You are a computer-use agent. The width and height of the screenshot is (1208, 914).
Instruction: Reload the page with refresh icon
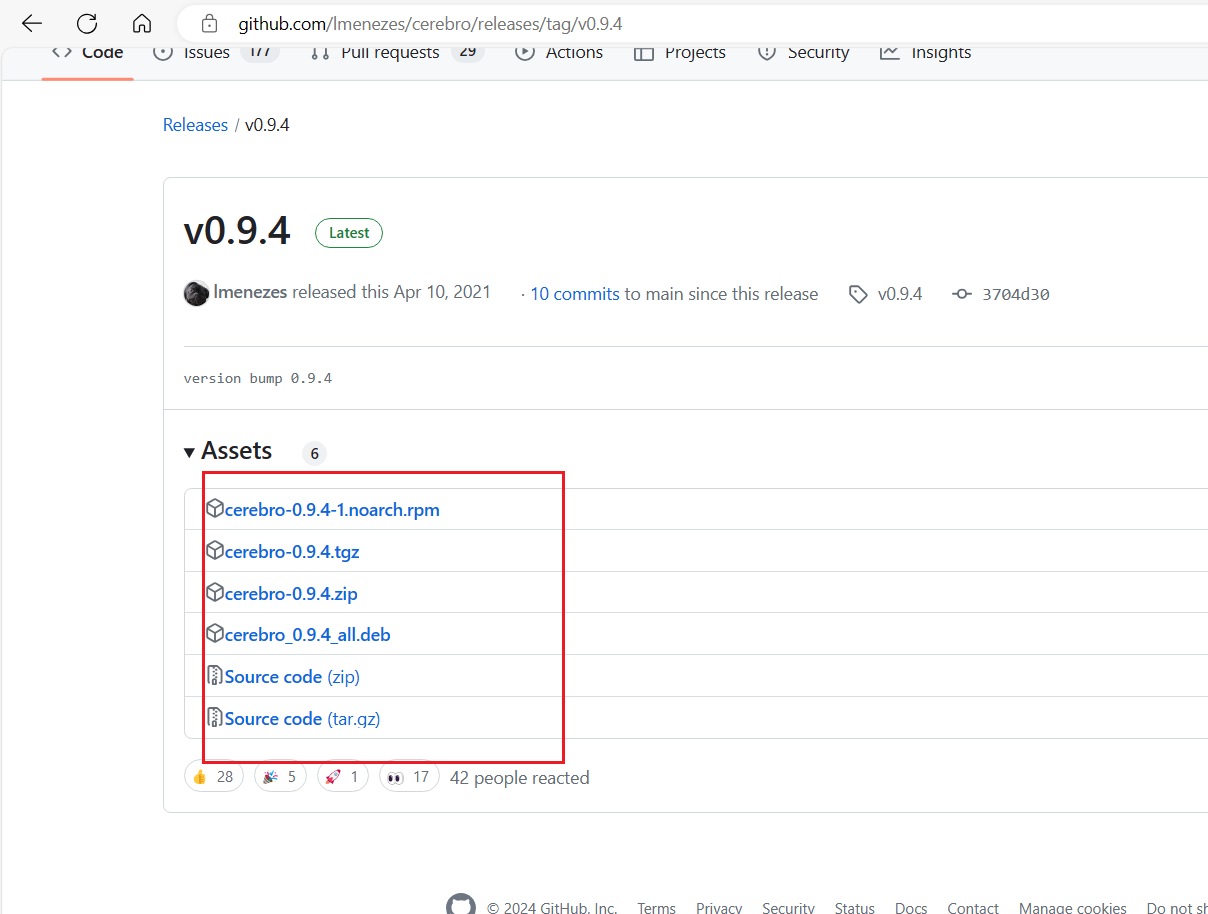pos(87,23)
